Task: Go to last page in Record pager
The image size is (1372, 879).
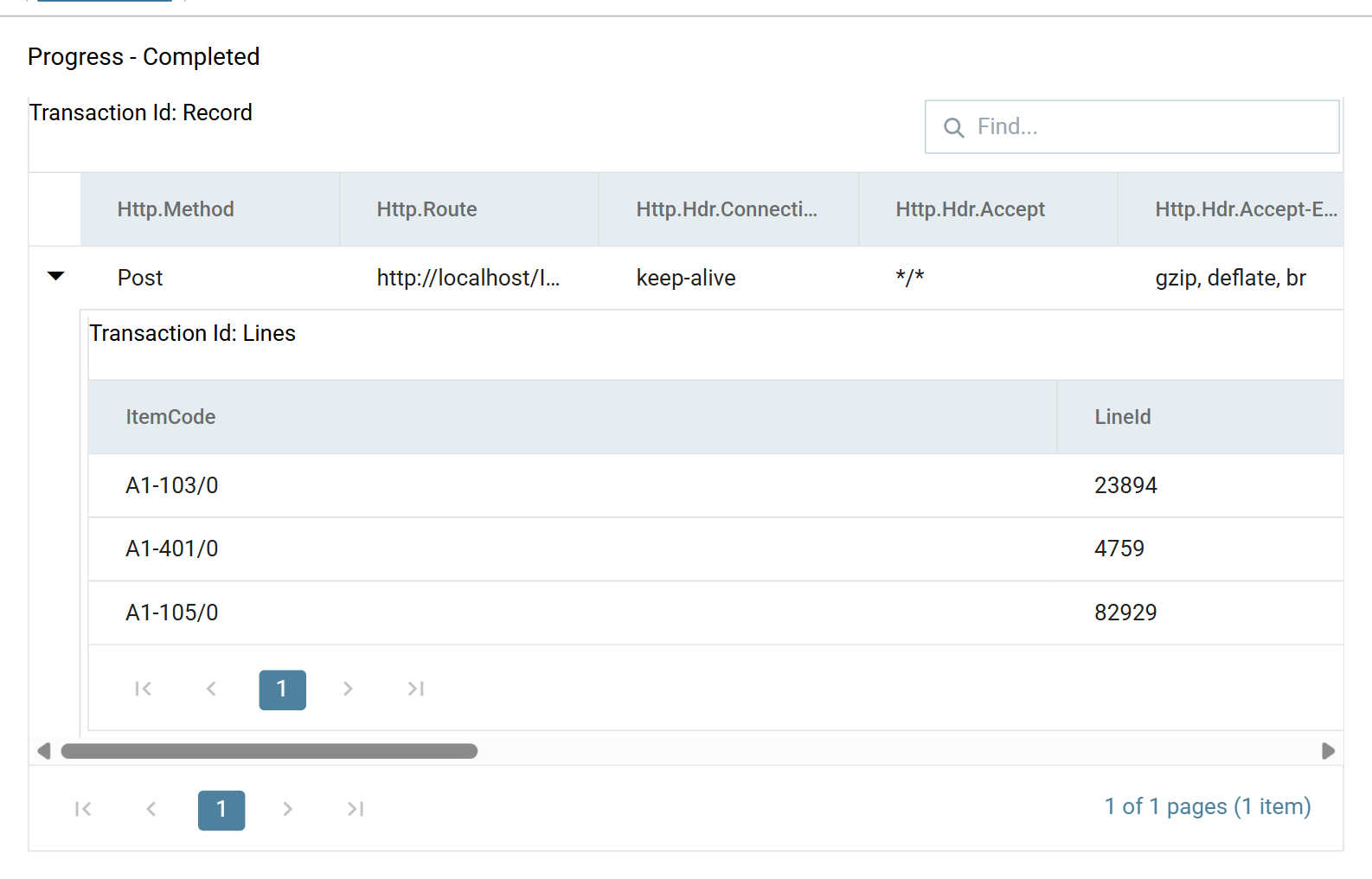Action: [356, 809]
